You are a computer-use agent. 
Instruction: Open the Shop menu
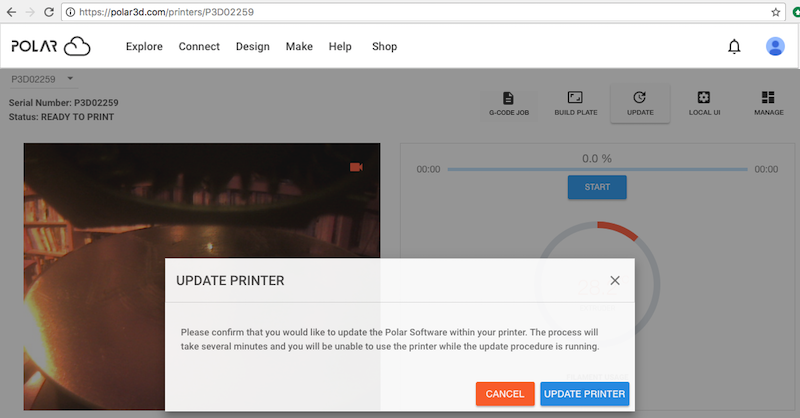[384, 46]
